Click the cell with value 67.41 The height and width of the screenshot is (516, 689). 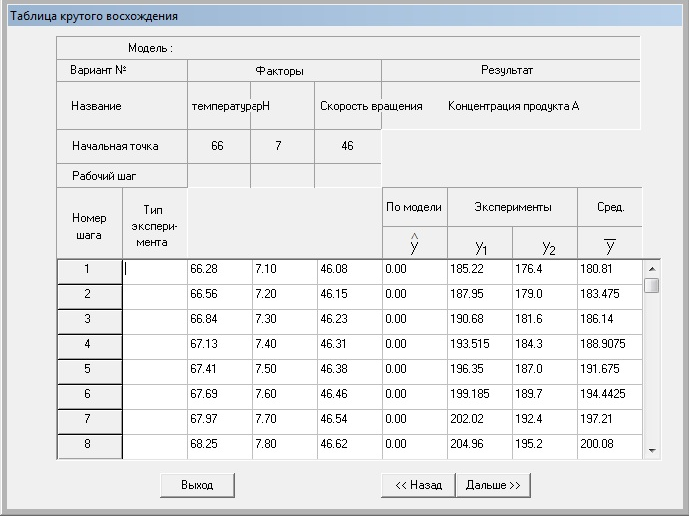tap(220, 372)
